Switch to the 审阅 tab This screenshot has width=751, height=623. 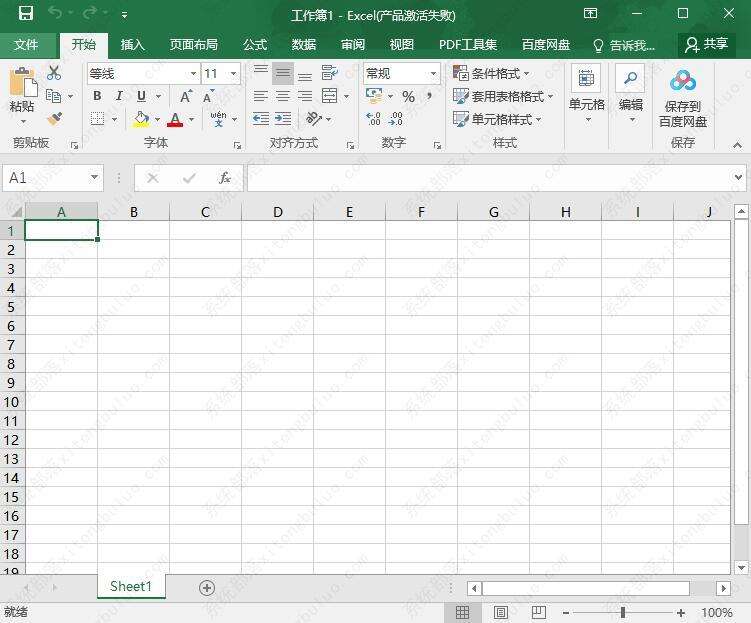(x=353, y=45)
